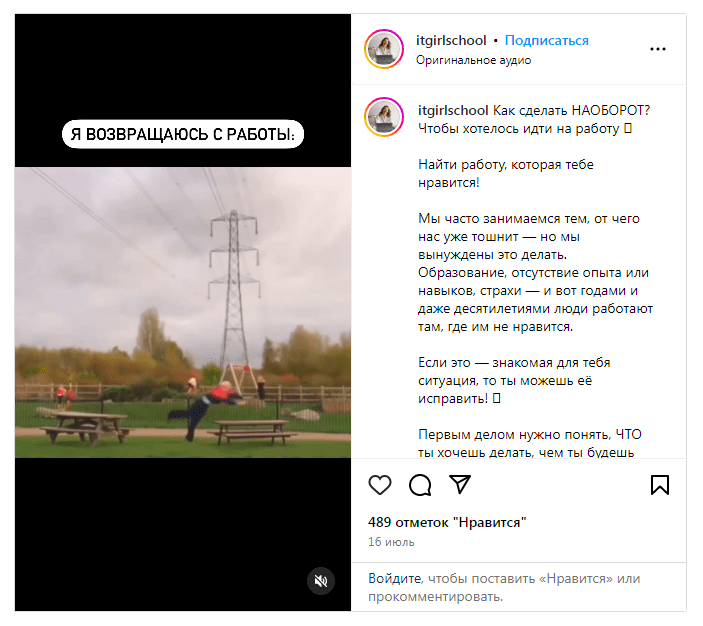Open the 16 июль post date
This screenshot has width=703, height=626.
[391, 542]
